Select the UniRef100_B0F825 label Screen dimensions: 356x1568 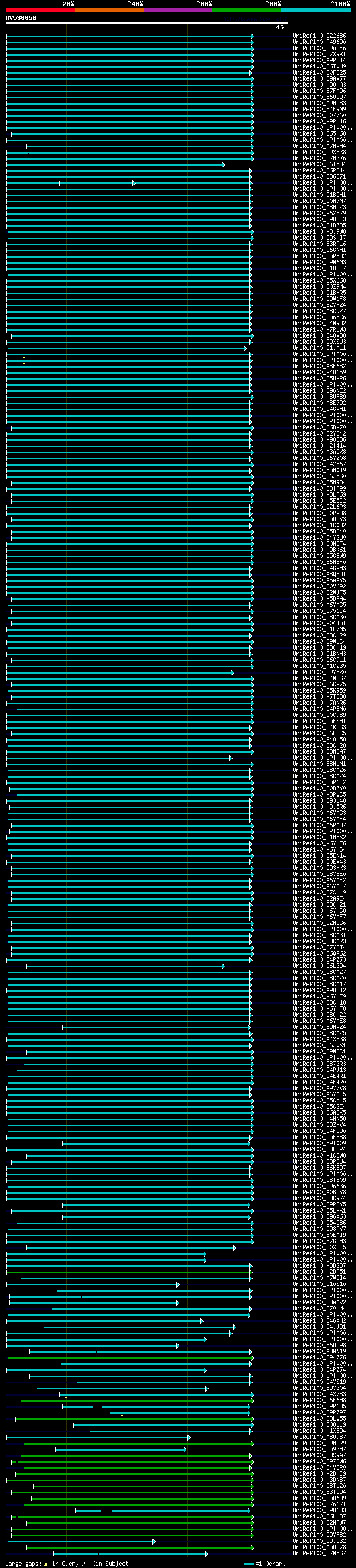pyautogui.click(x=319, y=72)
